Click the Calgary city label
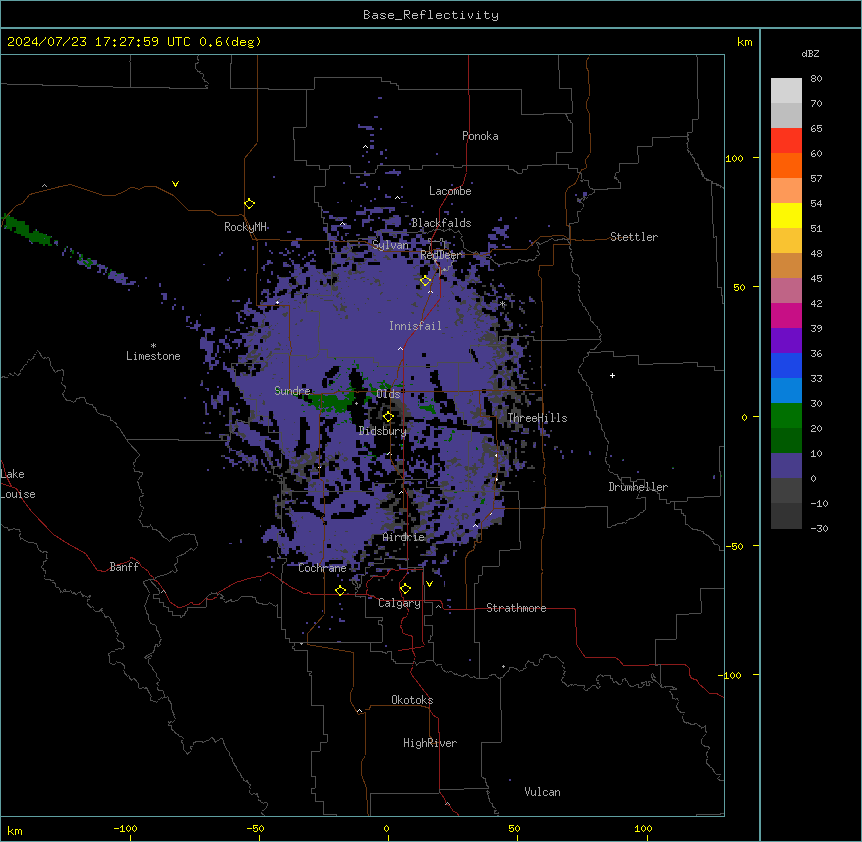862x842 pixels. click(399, 603)
